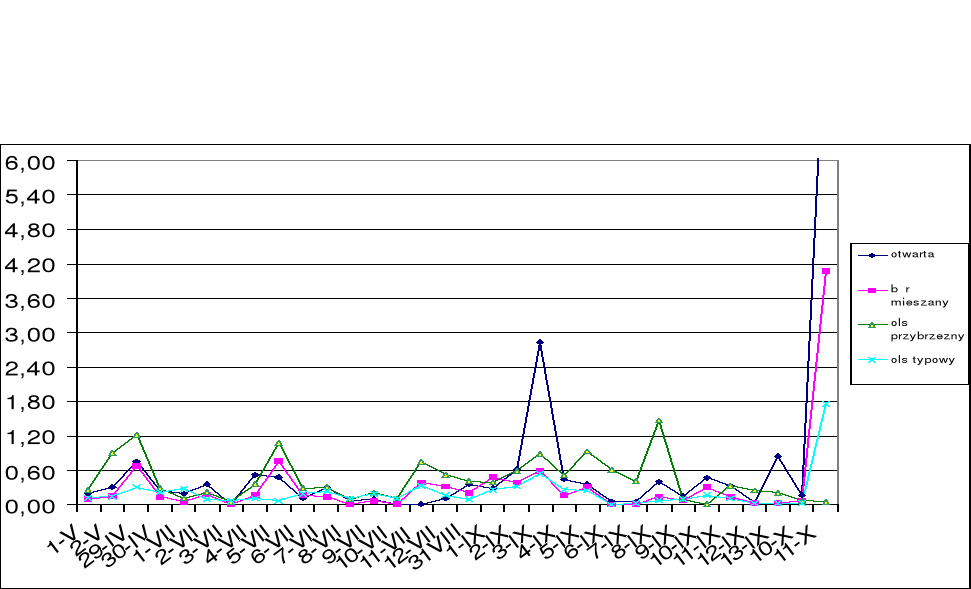This screenshot has height=589, width=971.
Task: Click the dark blue diamond marker in legend
Action: point(873,254)
